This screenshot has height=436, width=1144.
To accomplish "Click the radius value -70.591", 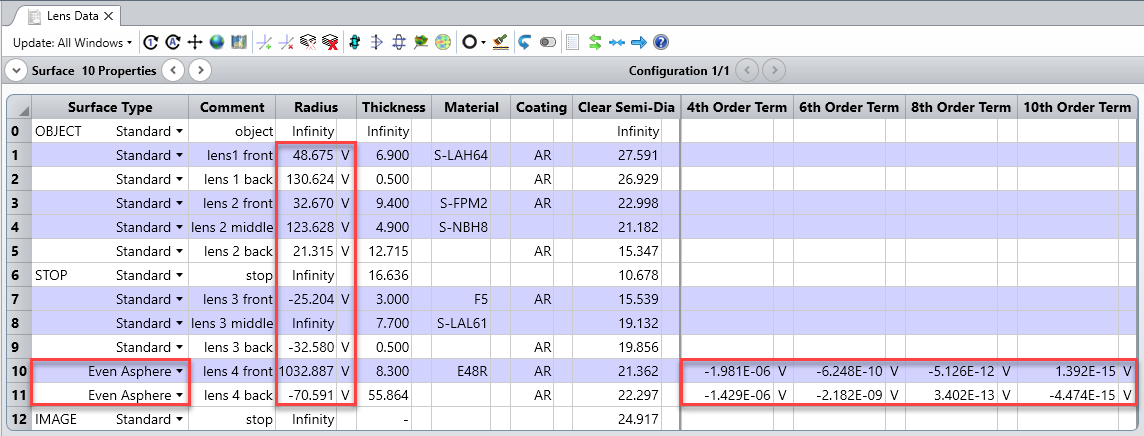I will tap(306, 396).
